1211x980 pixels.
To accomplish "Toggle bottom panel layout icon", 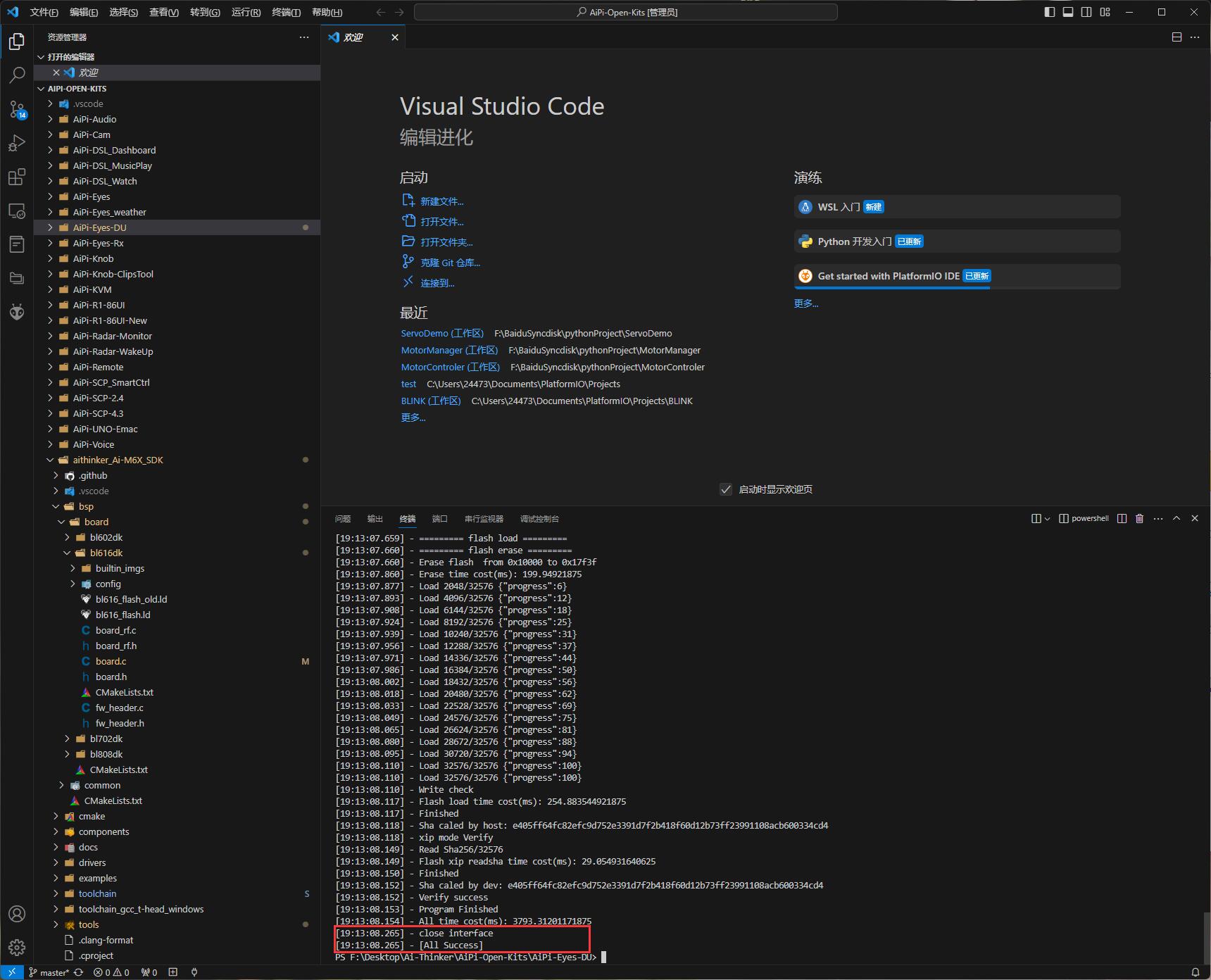I will (1068, 12).
